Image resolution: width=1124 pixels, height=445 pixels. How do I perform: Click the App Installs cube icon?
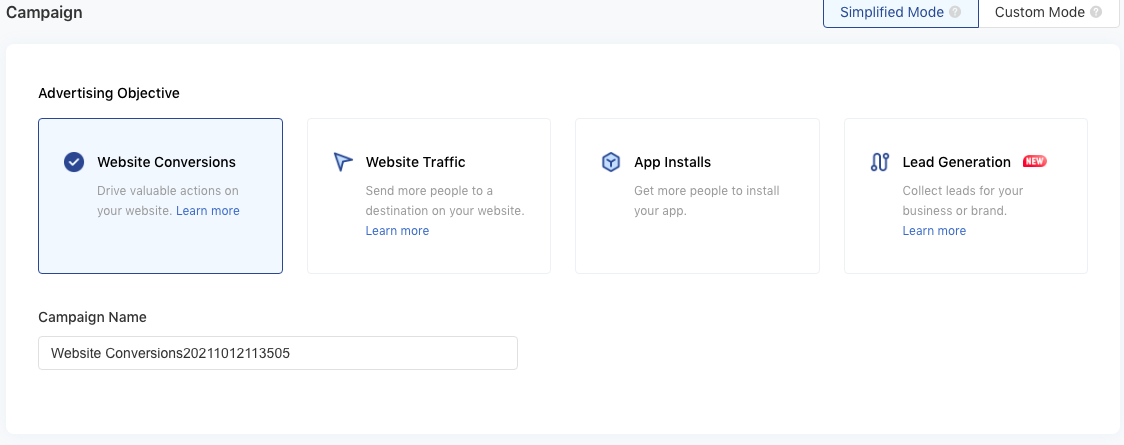tap(611, 162)
